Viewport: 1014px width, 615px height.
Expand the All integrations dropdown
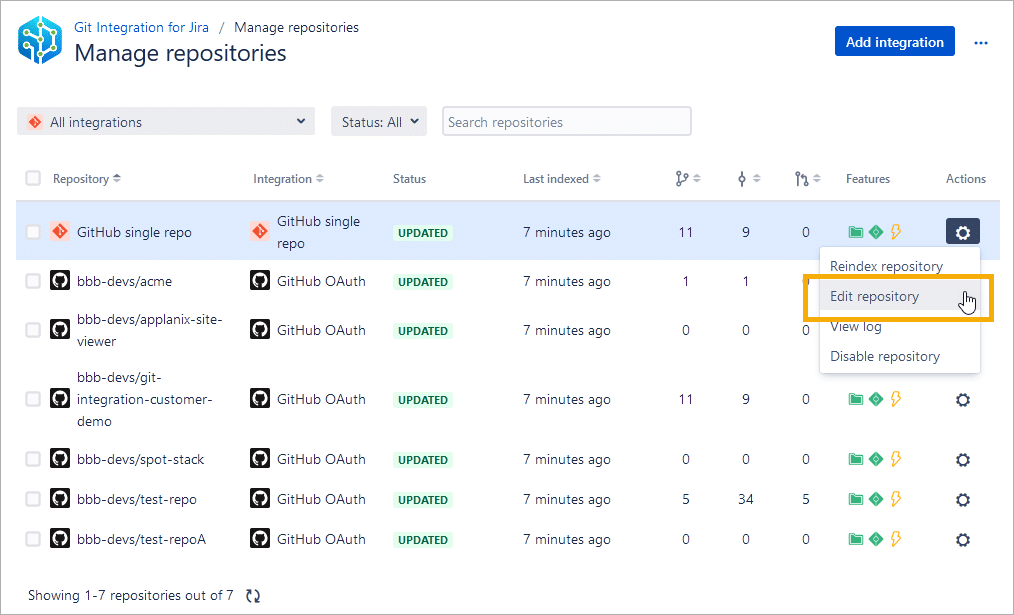point(166,122)
